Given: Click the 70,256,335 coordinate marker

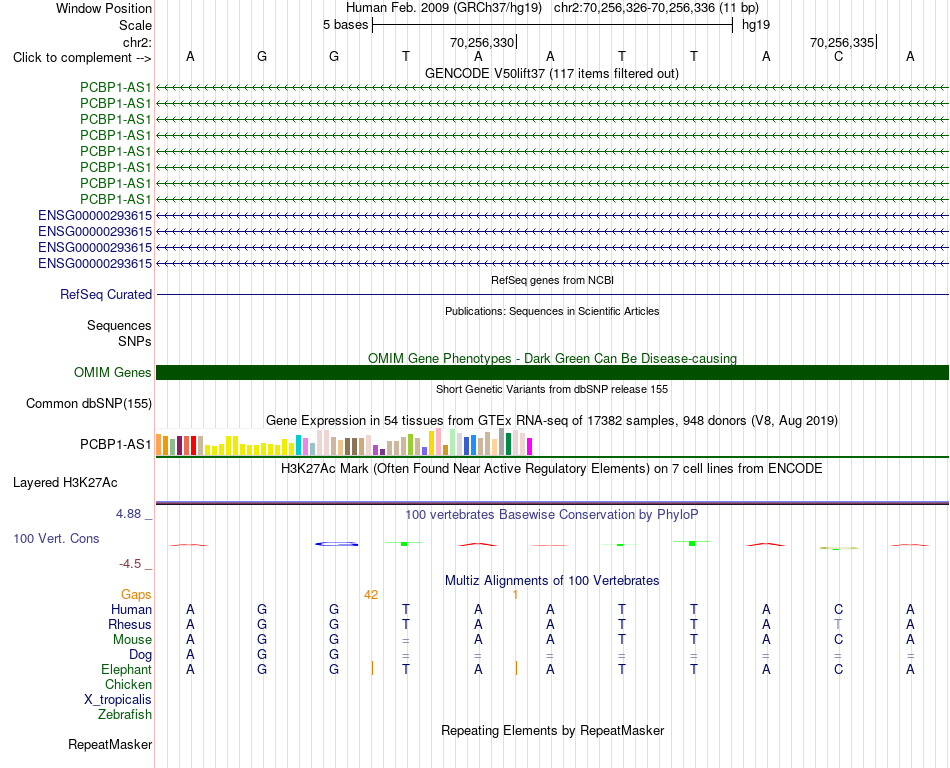Looking at the screenshot, I should click(x=842, y=42).
